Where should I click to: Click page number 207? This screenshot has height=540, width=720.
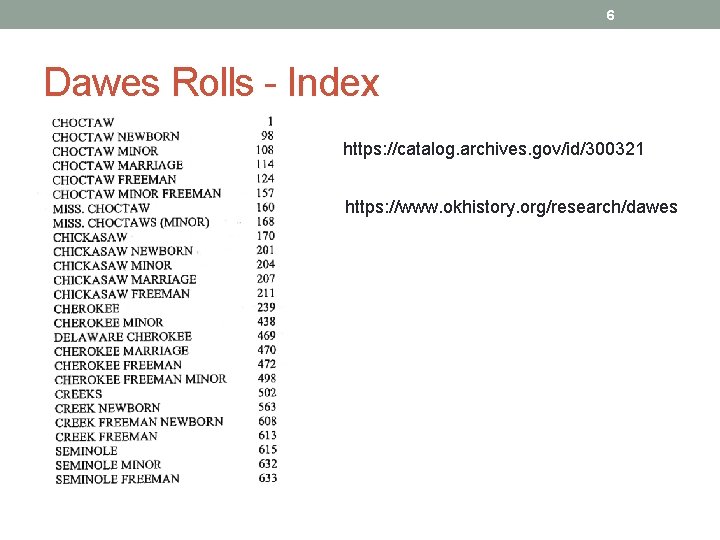click(266, 279)
